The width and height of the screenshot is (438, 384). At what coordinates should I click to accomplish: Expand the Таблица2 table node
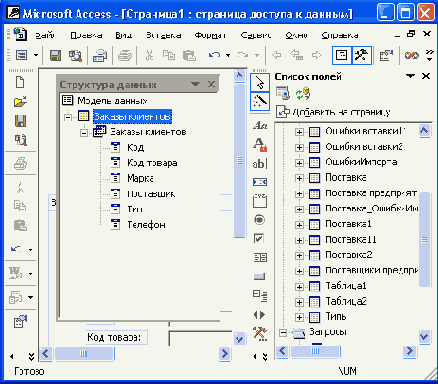tap(299, 302)
